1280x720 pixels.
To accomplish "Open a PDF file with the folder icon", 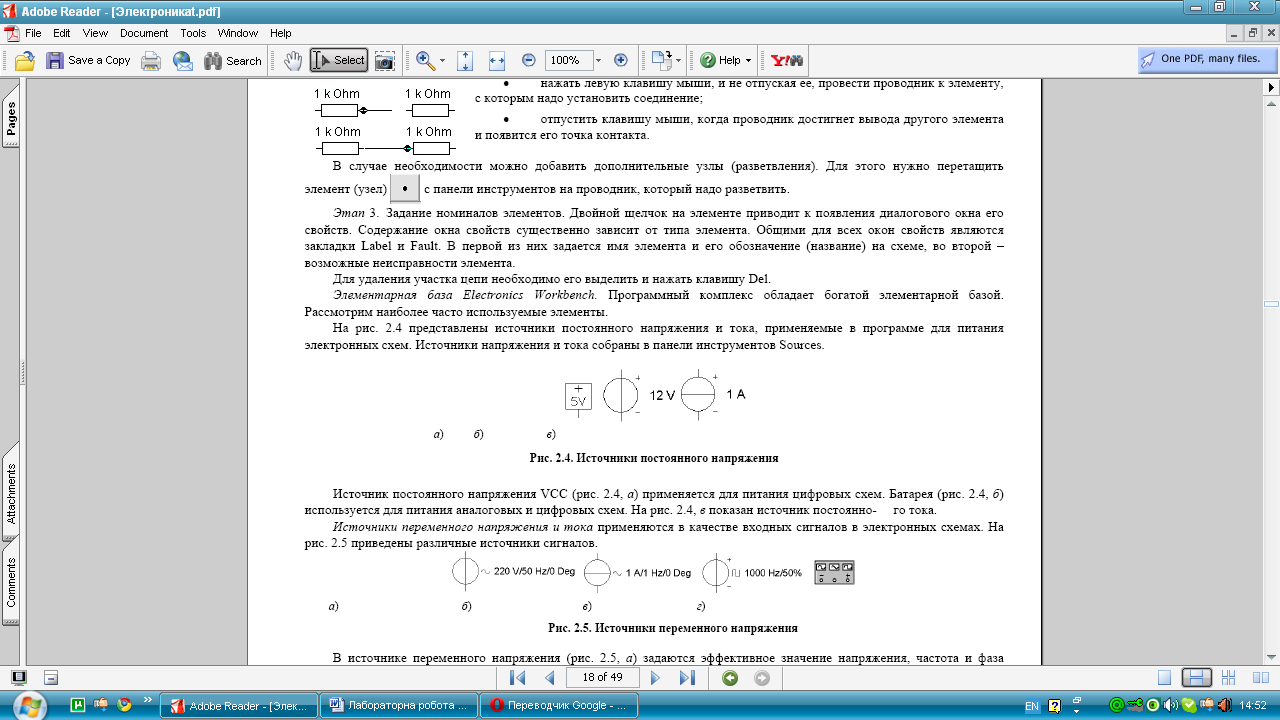I will [x=25, y=60].
